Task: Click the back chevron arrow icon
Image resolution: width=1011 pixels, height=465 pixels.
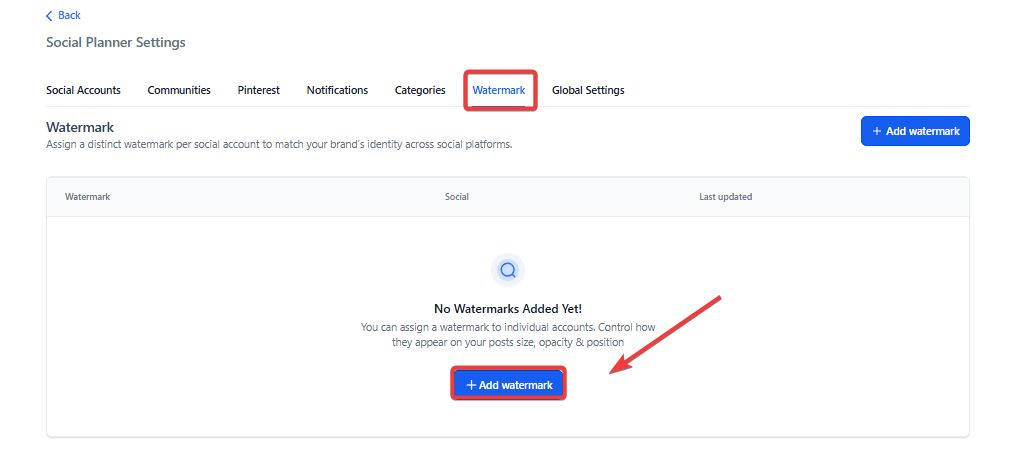Action: click(50, 16)
